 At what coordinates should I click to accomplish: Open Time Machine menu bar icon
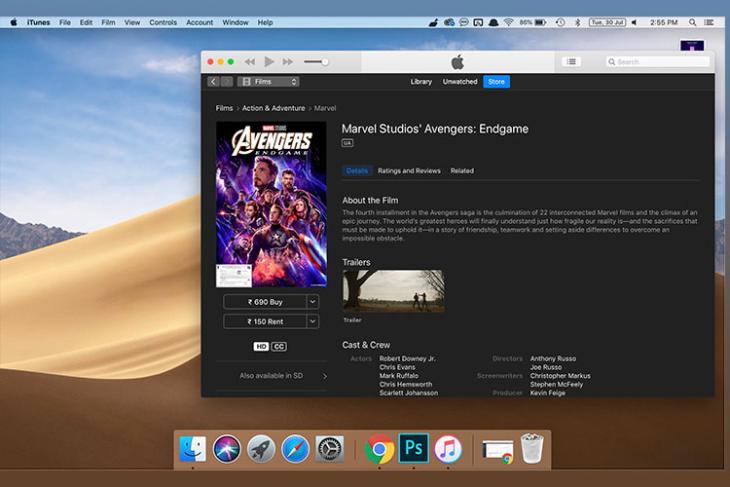point(561,22)
